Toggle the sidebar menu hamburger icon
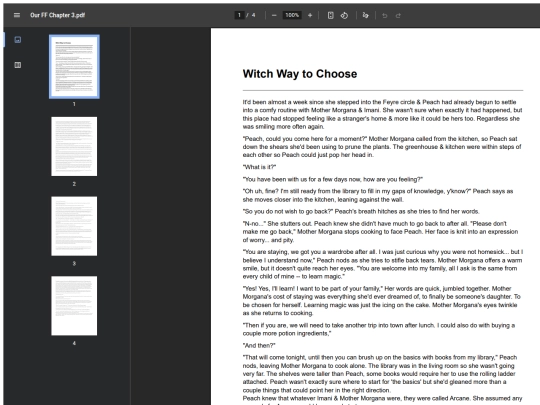The height and width of the screenshot is (405, 540). (x=17, y=15)
